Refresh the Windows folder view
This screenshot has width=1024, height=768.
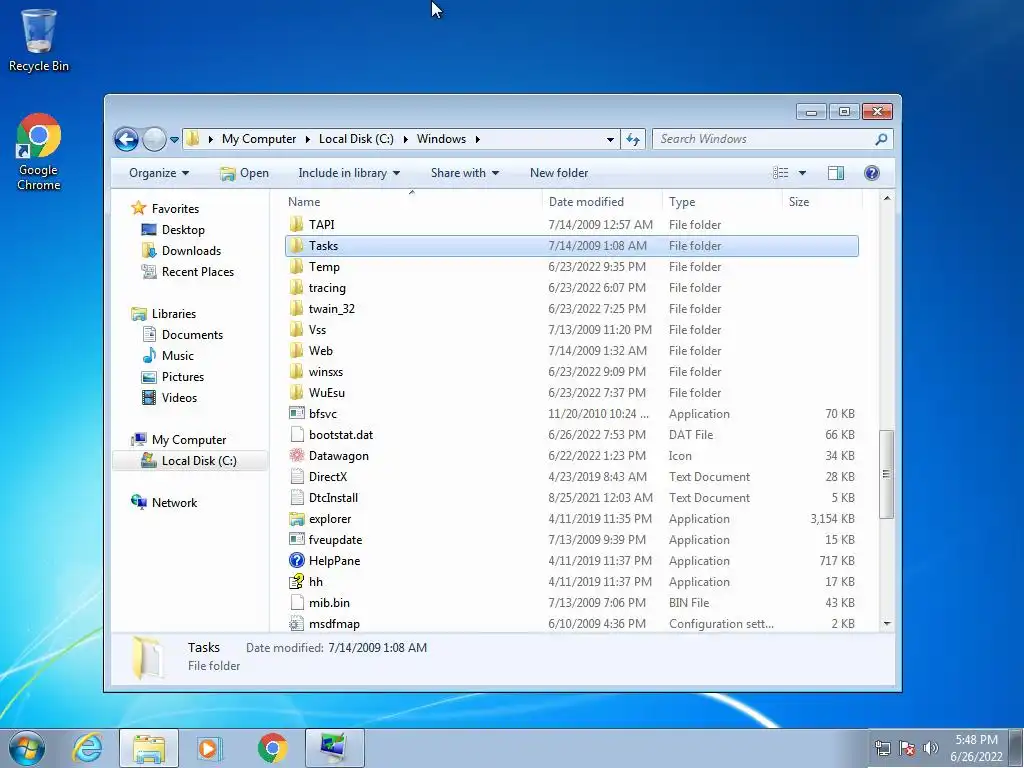[633, 139]
